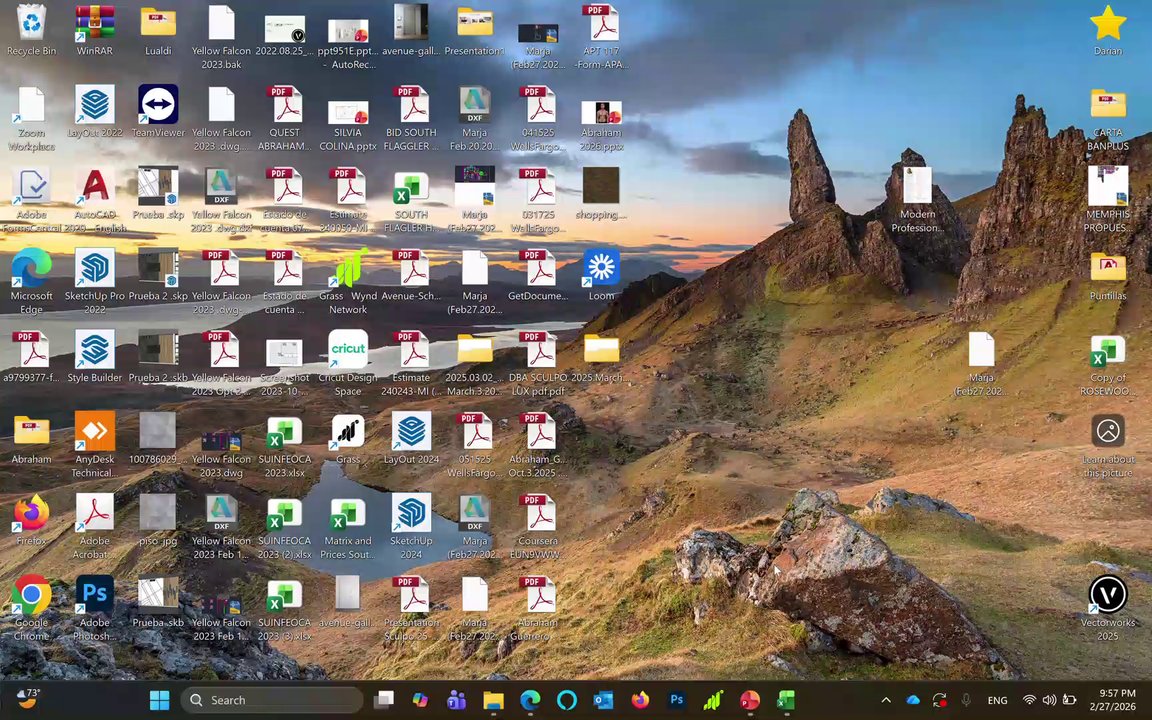This screenshot has height=720, width=1152.
Task: Switch to Photoshop in the taskbar
Action: (677, 700)
